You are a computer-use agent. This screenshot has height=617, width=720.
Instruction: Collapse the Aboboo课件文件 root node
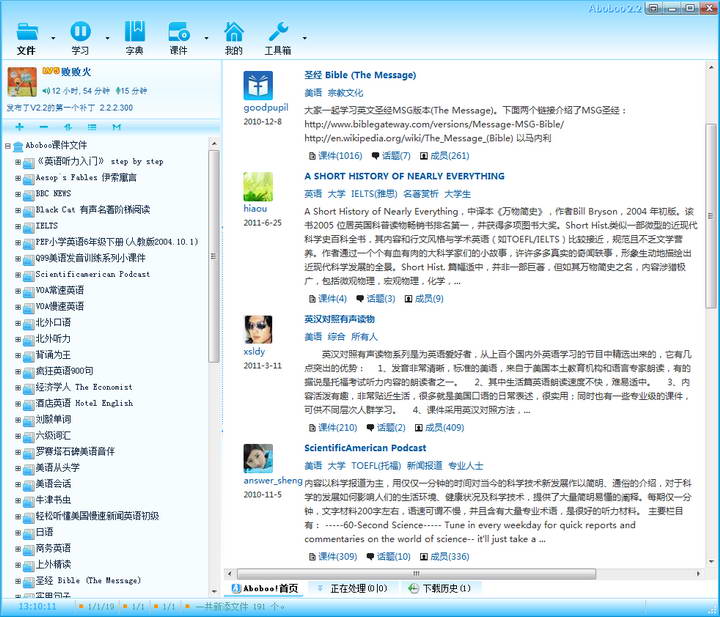8,145
